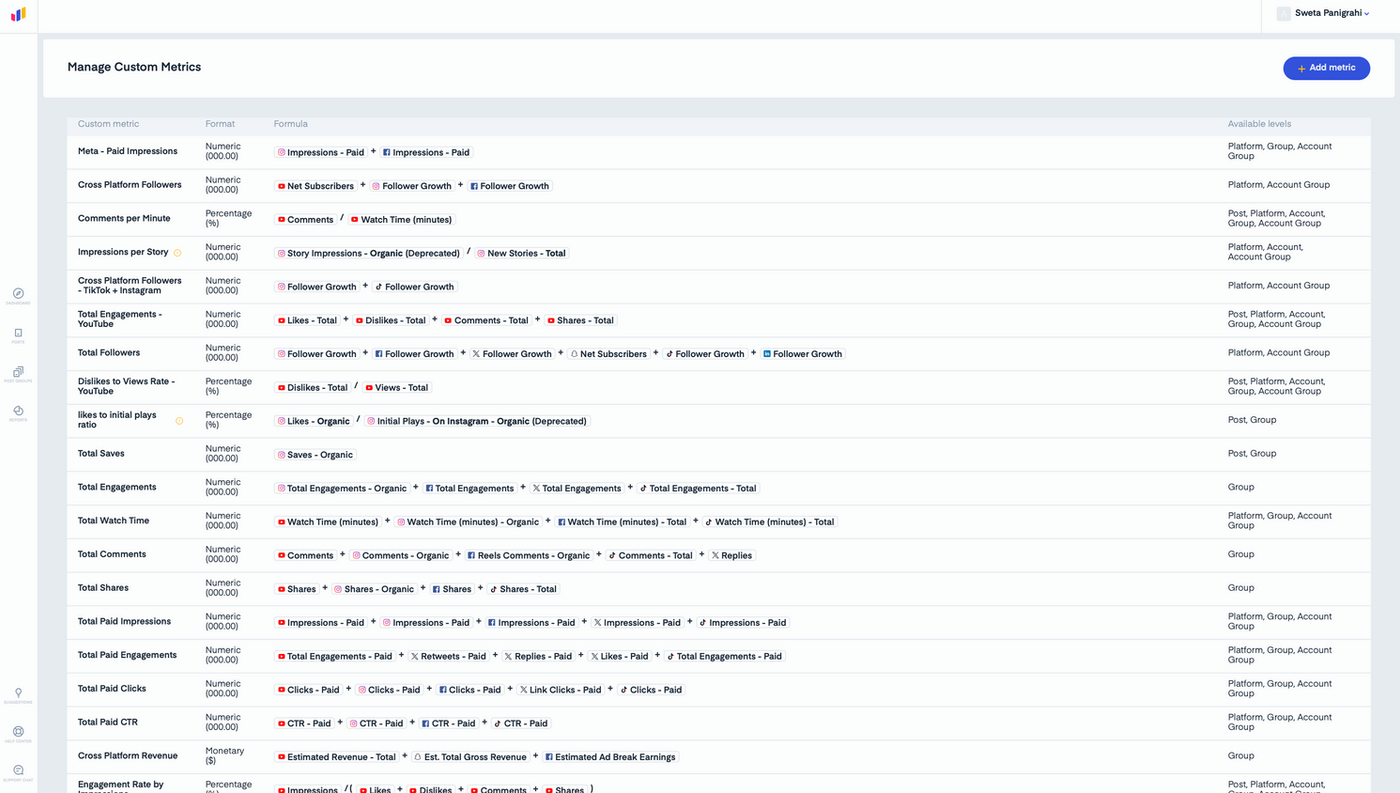Select Cross Platform Followers - TikTok + Instagram metric

pos(130,286)
